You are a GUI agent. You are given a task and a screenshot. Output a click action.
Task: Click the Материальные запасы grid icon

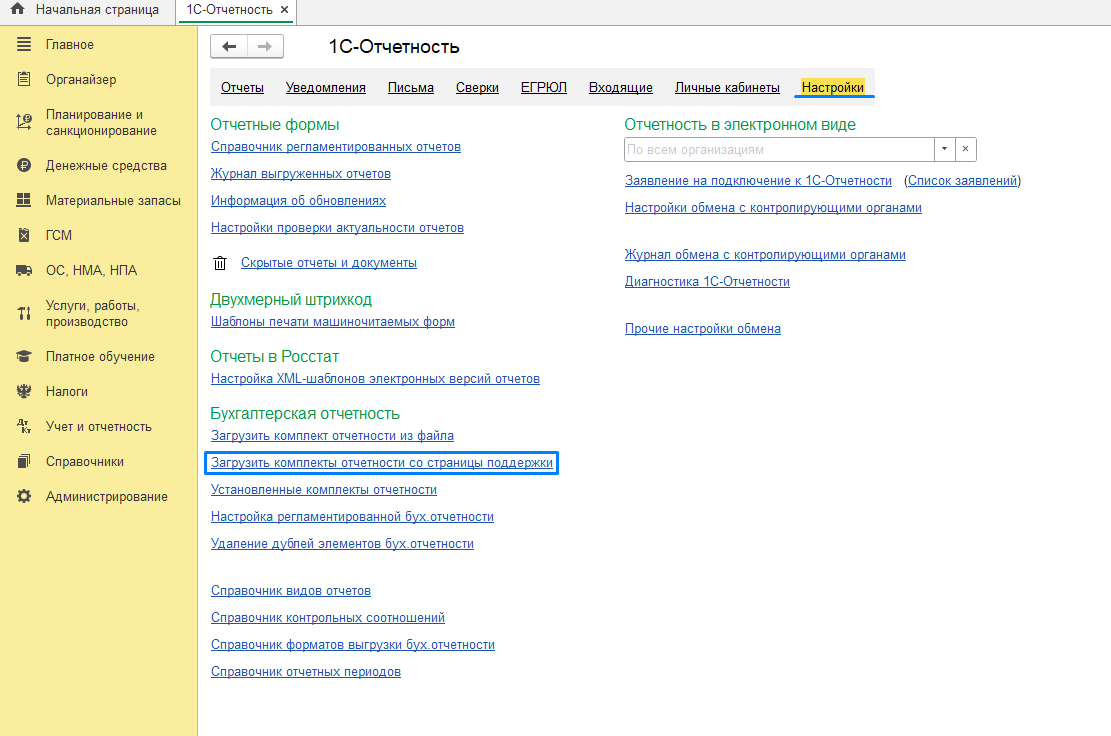click(x=24, y=200)
